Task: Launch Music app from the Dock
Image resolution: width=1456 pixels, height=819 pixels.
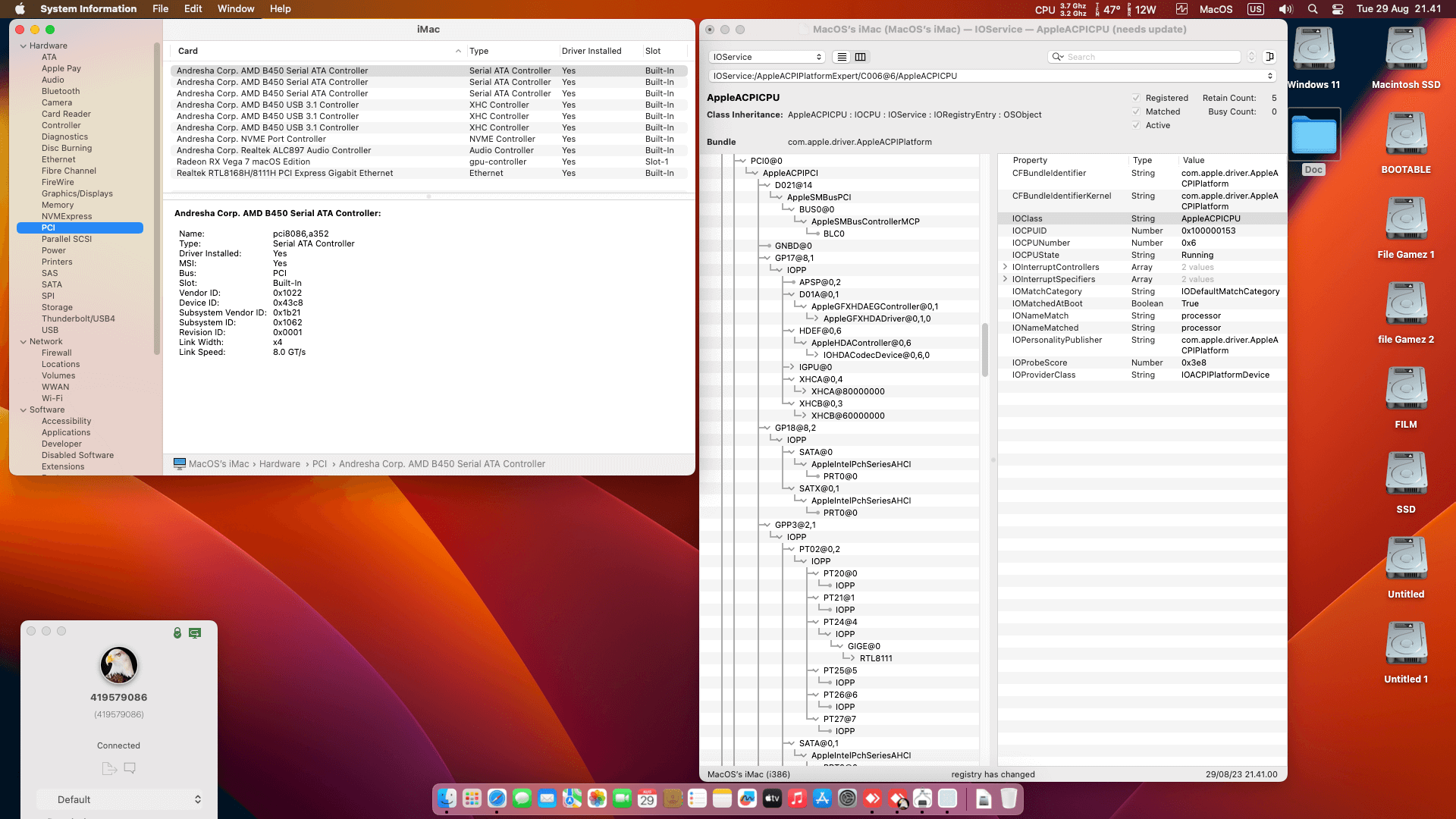Action: click(797, 799)
